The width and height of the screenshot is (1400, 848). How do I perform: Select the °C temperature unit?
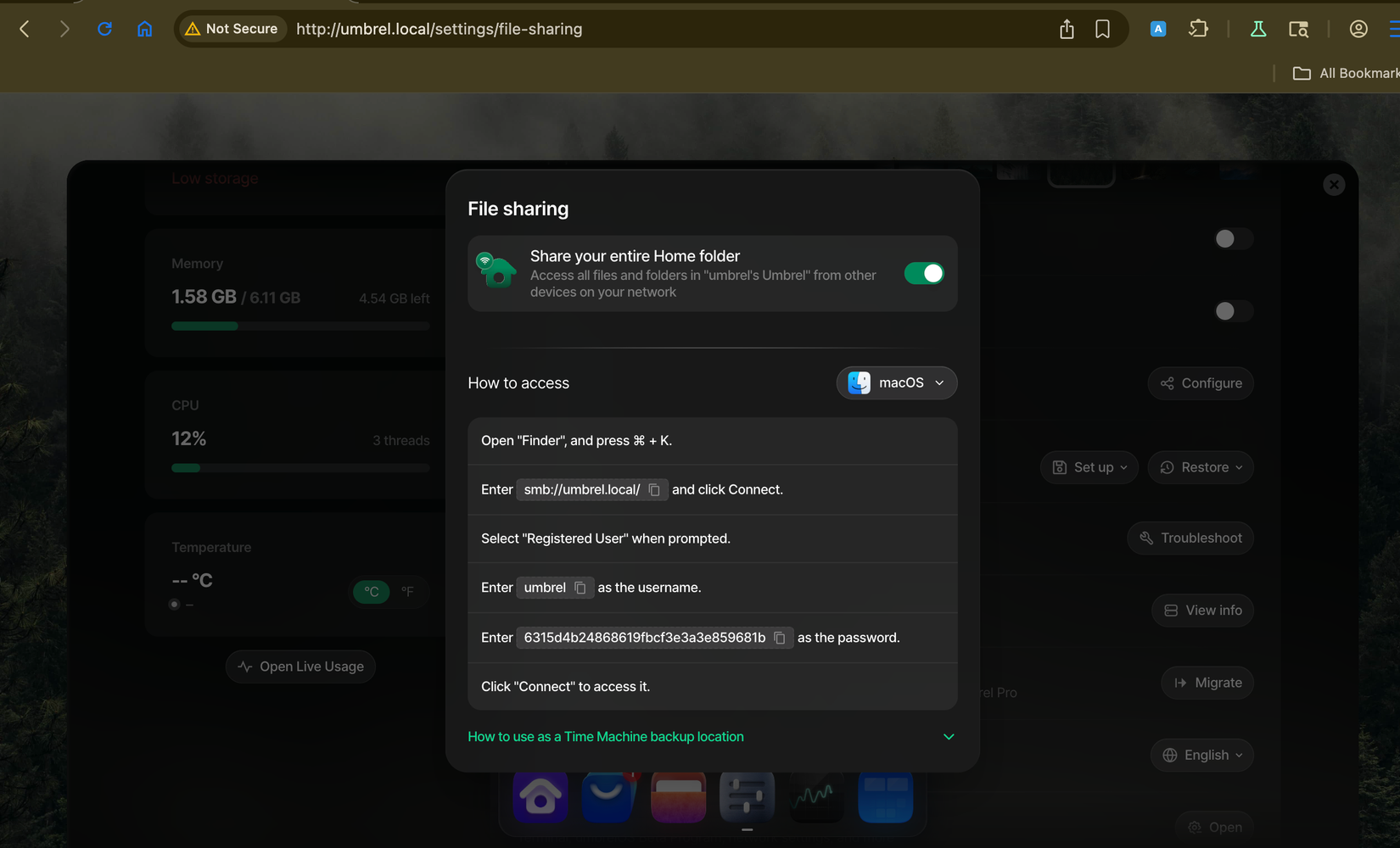[x=372, y=592]
